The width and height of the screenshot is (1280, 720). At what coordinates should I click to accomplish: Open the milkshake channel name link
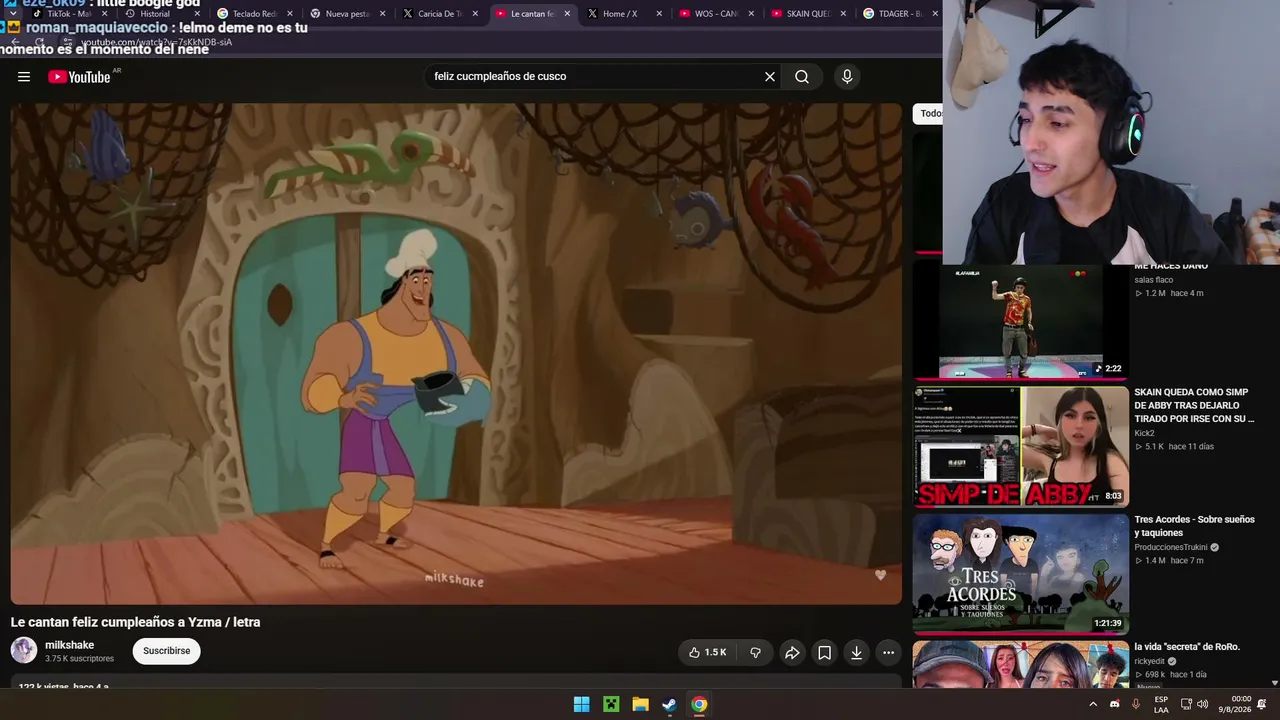tap(69, 645)
